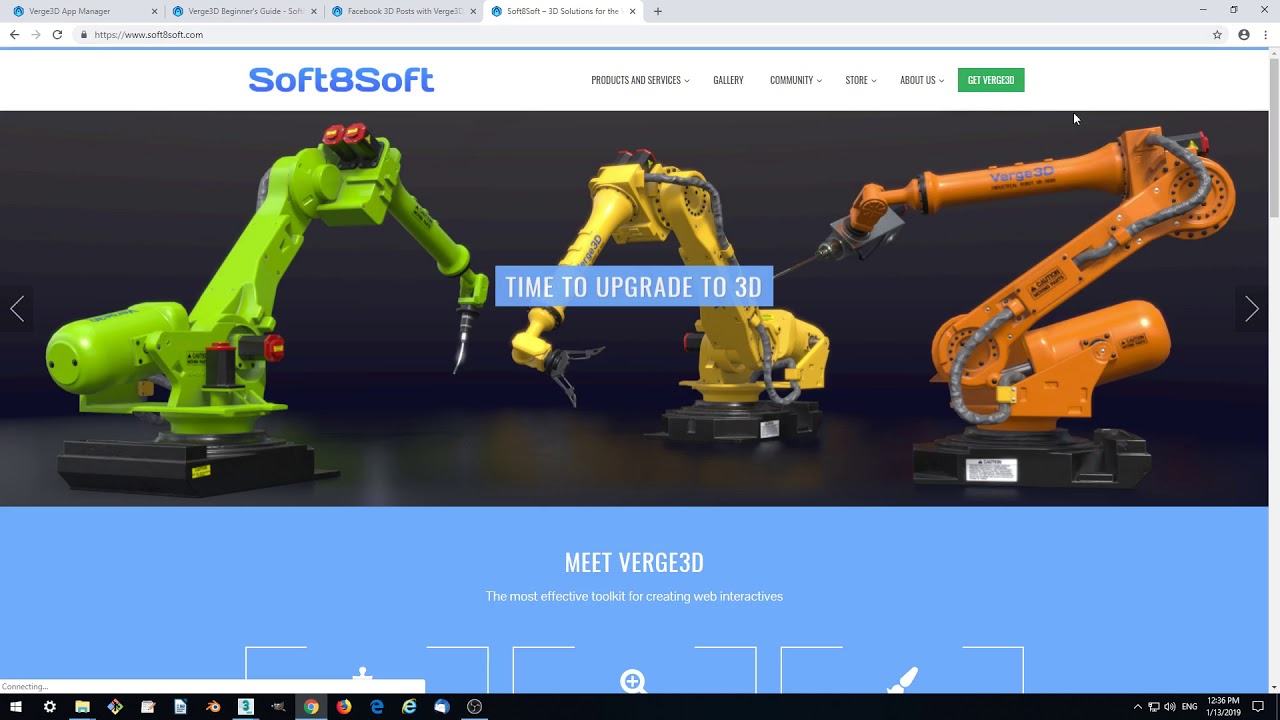Screen dimensions: 1280x720
Task: Open the Gallery page
Action: tap(728, 80)
